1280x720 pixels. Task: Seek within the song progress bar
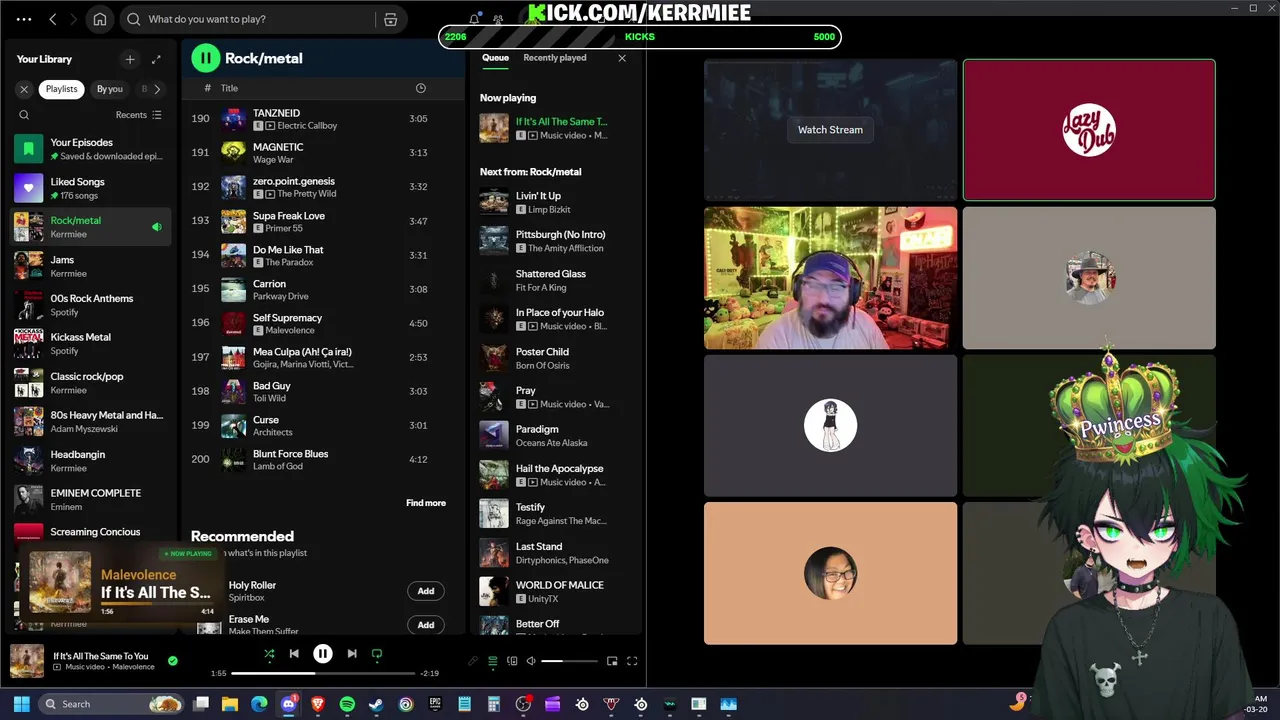(323, 674)
